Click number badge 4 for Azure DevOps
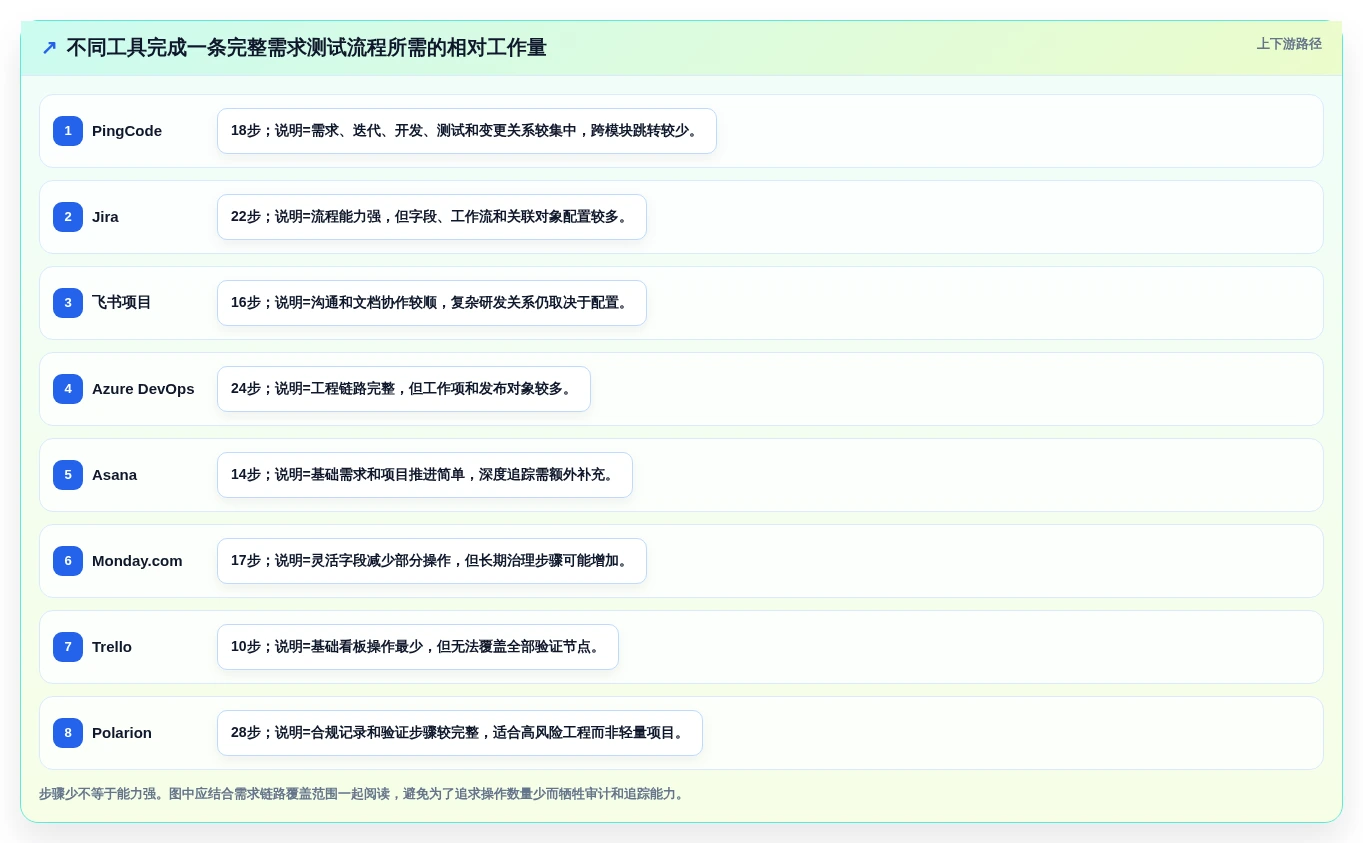1363x843 pixels. click(68, 389)
